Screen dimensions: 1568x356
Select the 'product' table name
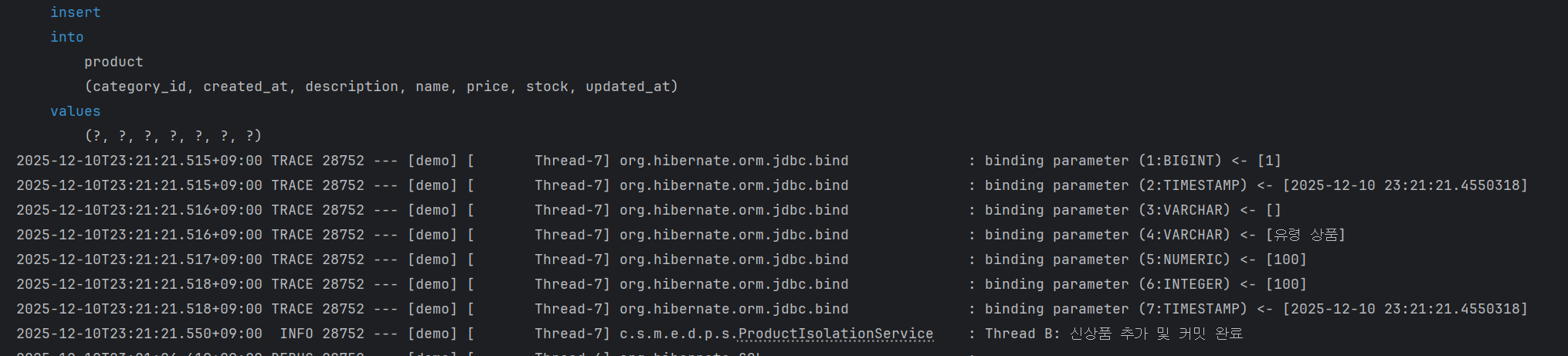pos(114,62)
